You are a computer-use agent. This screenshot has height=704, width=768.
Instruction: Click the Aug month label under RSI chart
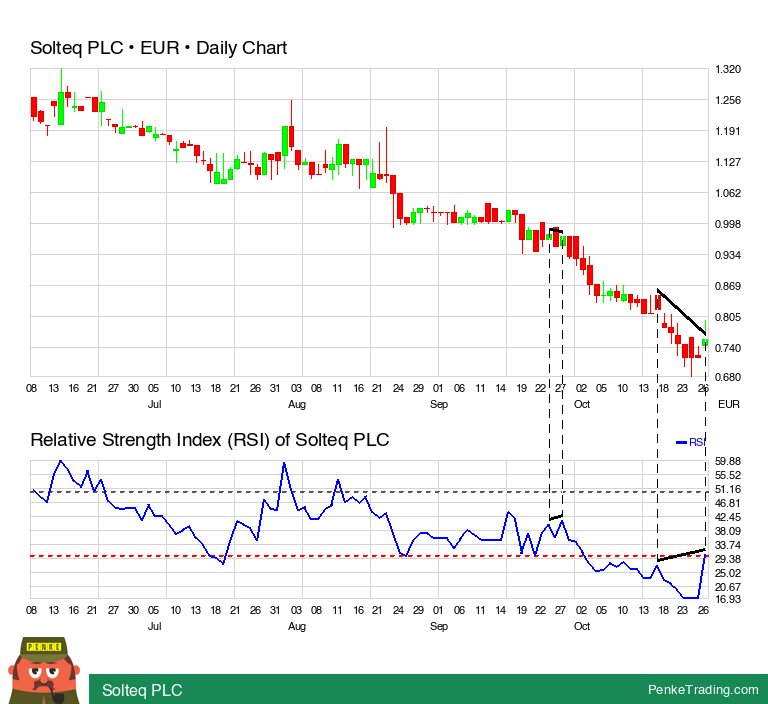tap(297, 626)
